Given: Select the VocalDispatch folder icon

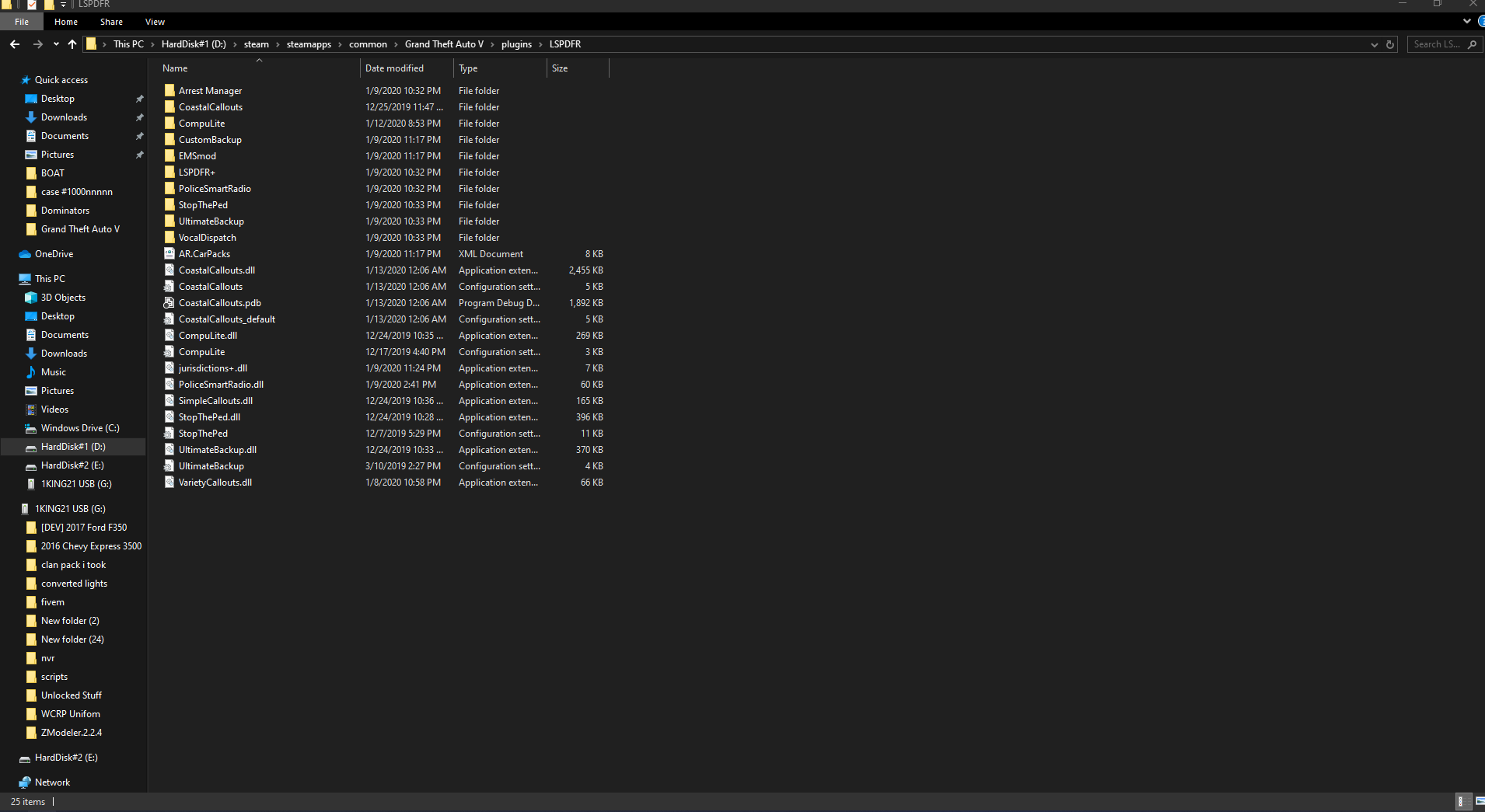Looking at the screenshot, I should [x=169, y=238].
